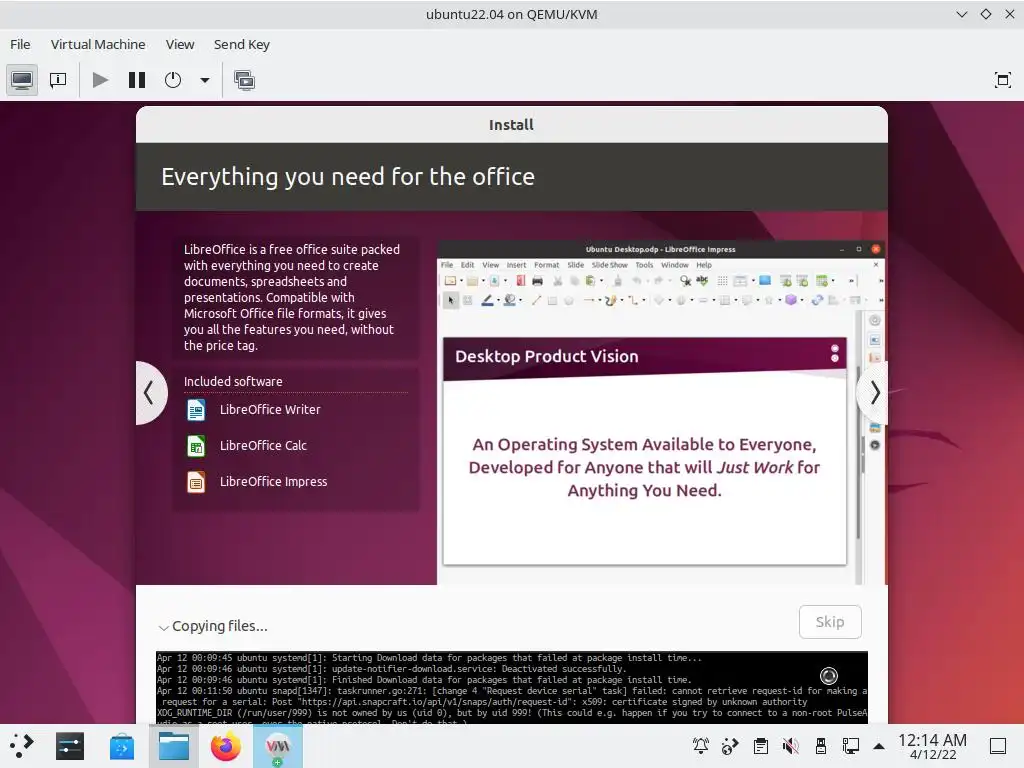Collapse the Copying files details expander
Viewport: 1024px width, 768px height.
point(163,628)
